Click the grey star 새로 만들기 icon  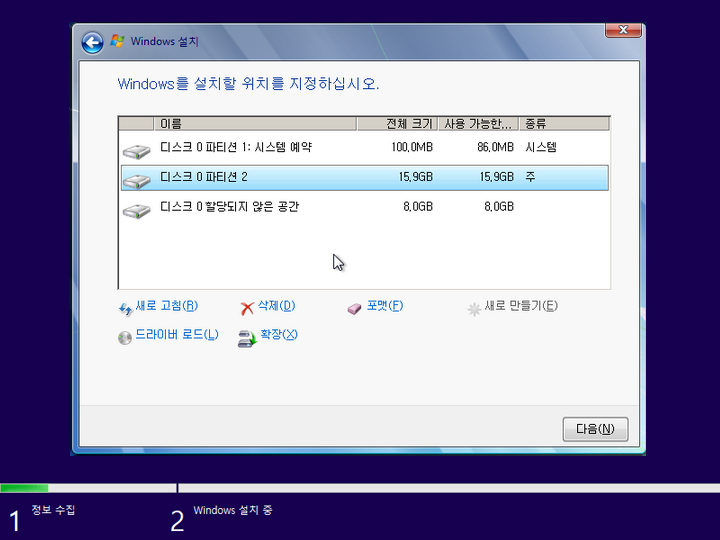pyautogui.click(x=474, y=309)
